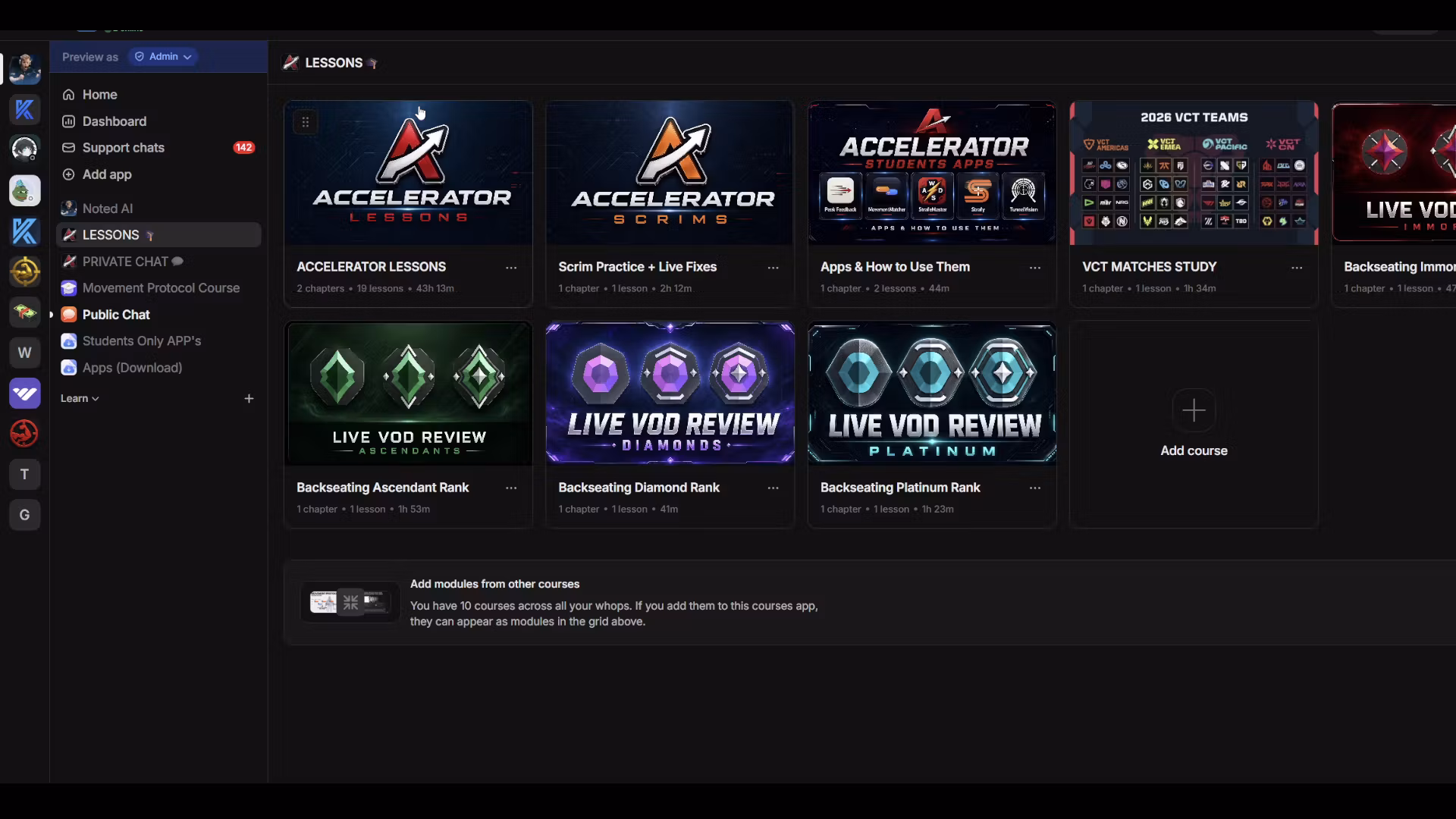Open Live VOD Review Platinum thumbnail

pyautogui.click(x=932, y=394)
